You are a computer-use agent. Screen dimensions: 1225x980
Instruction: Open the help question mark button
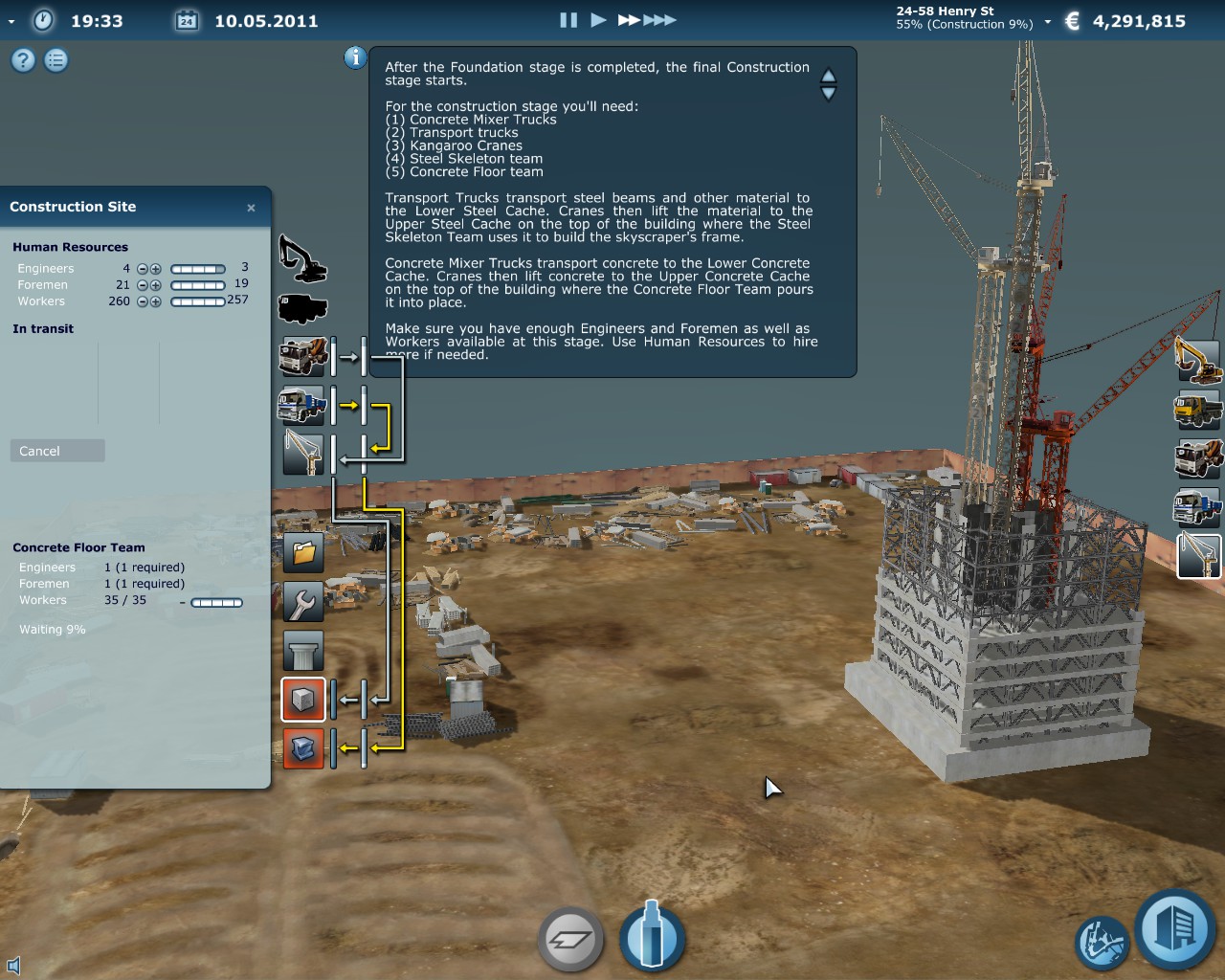21,59
